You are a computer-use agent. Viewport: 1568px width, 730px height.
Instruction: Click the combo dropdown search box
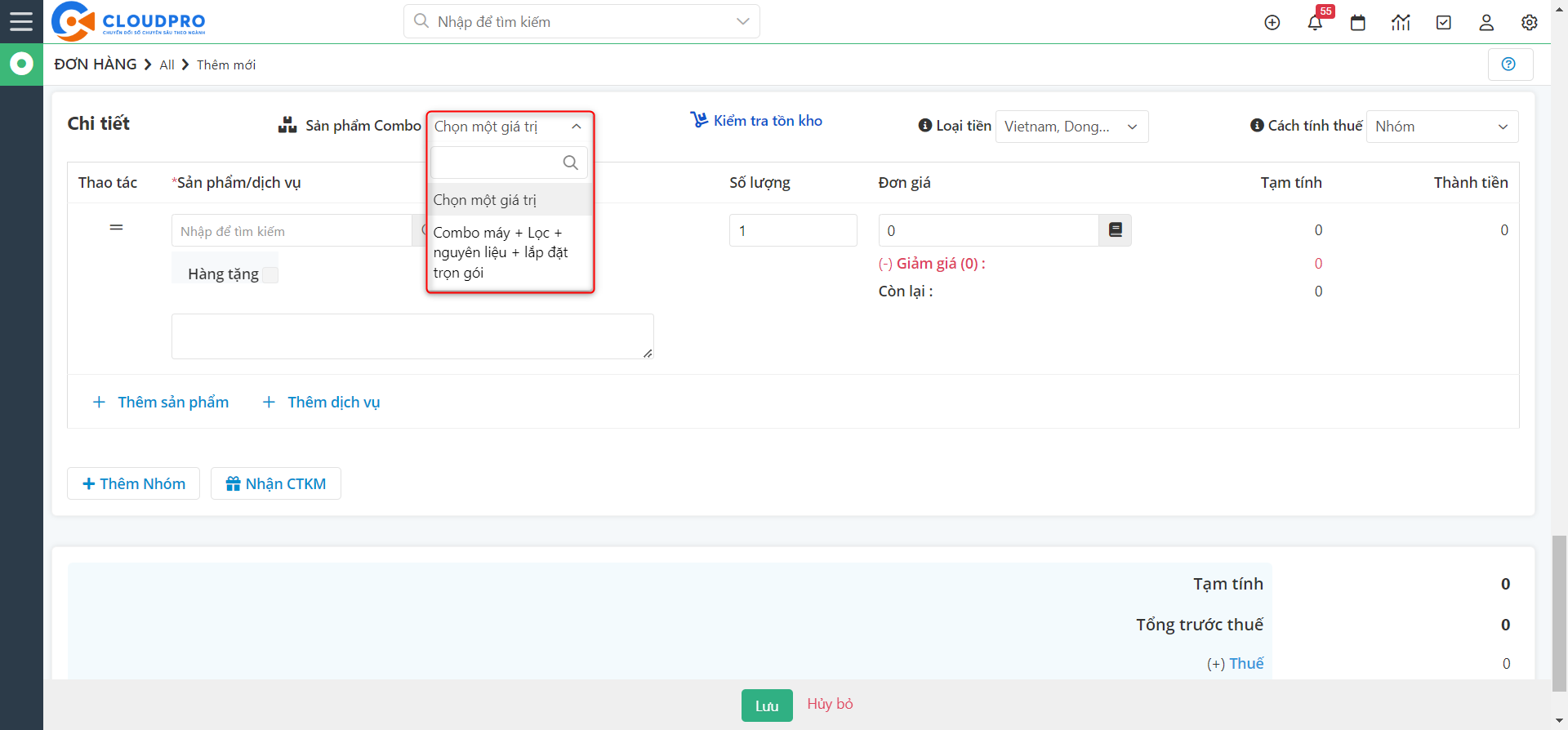(510, 162)
